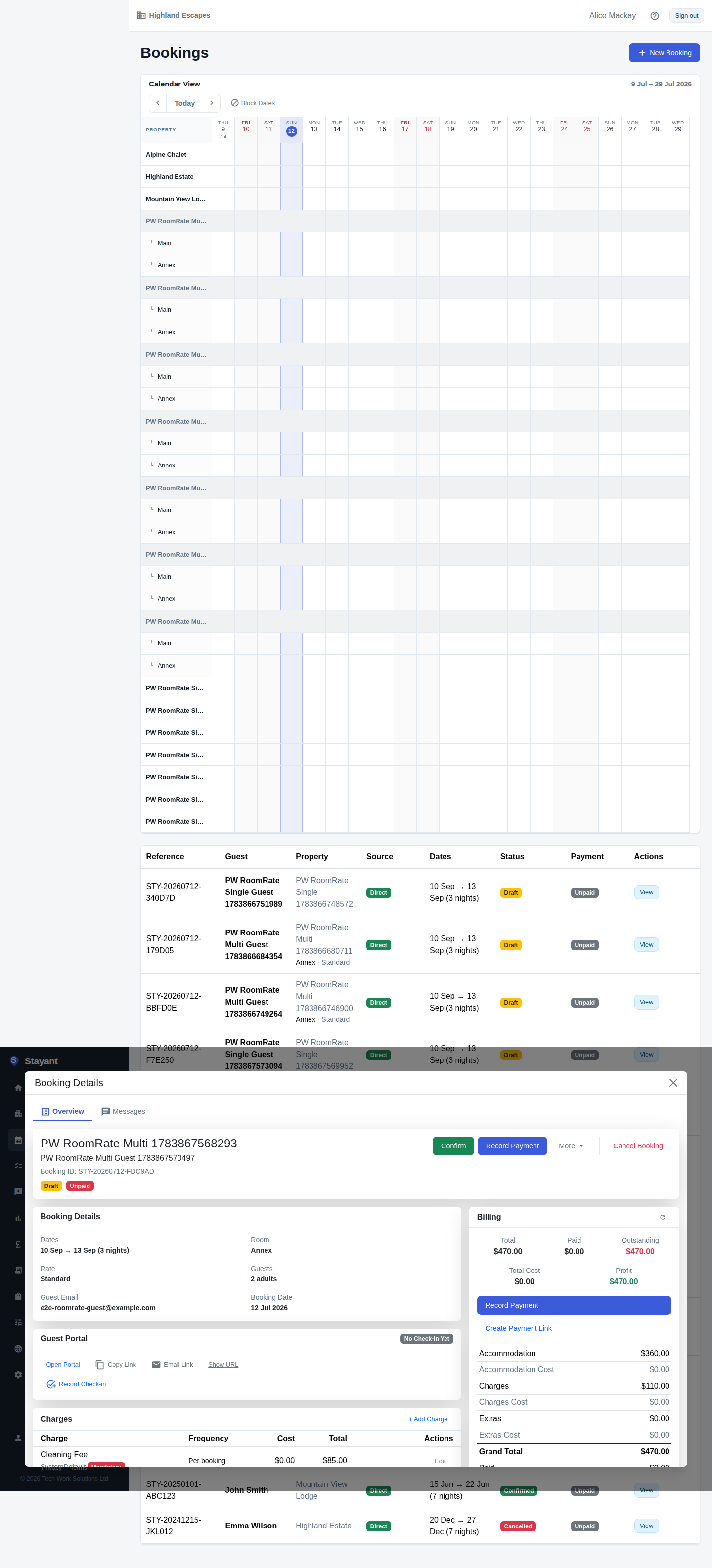Click the billing refresh icon
This screenshot has width=712, height=1568.
pos(662,1218)
